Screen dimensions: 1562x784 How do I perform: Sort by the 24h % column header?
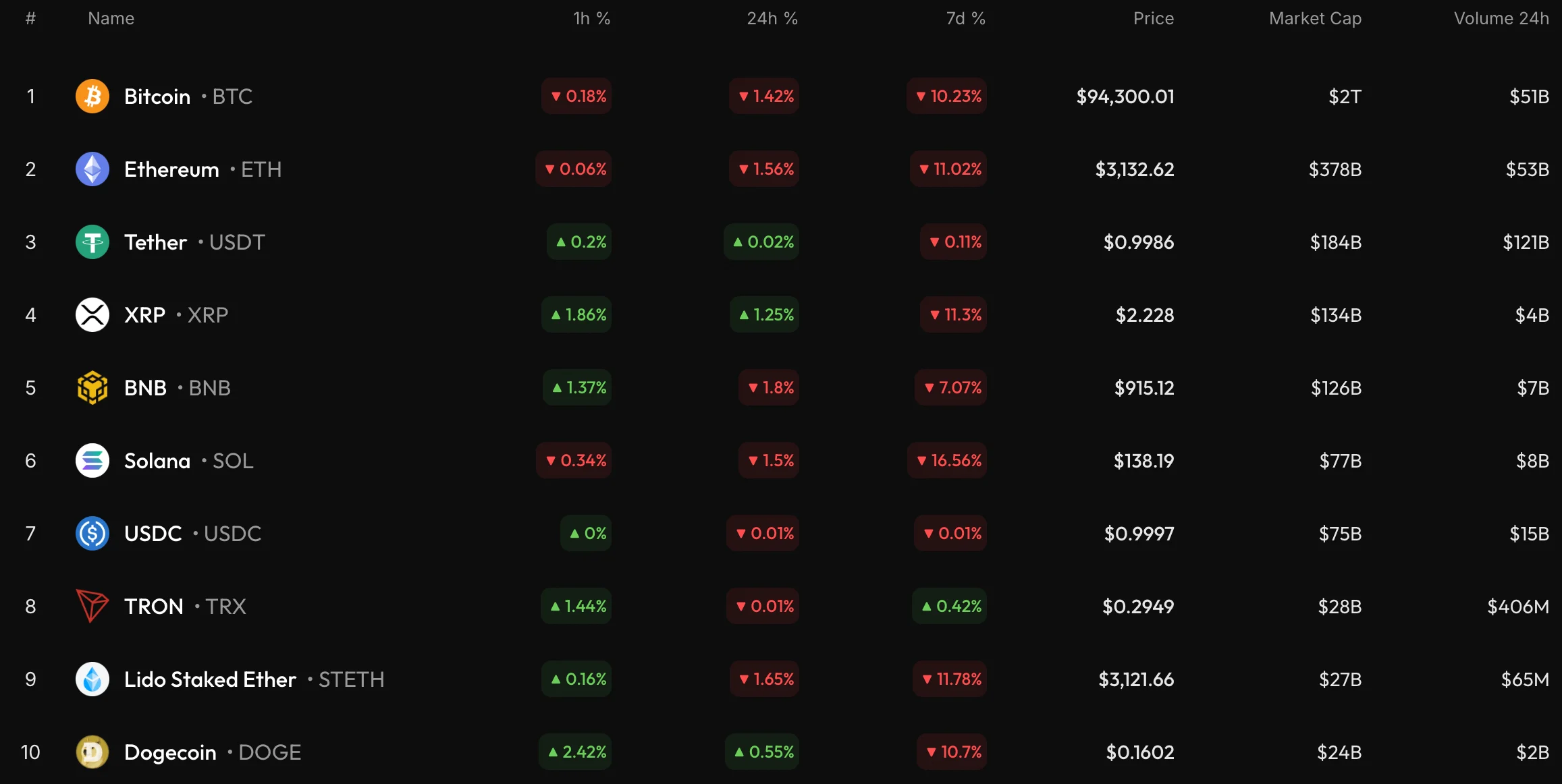pos(772,19)
